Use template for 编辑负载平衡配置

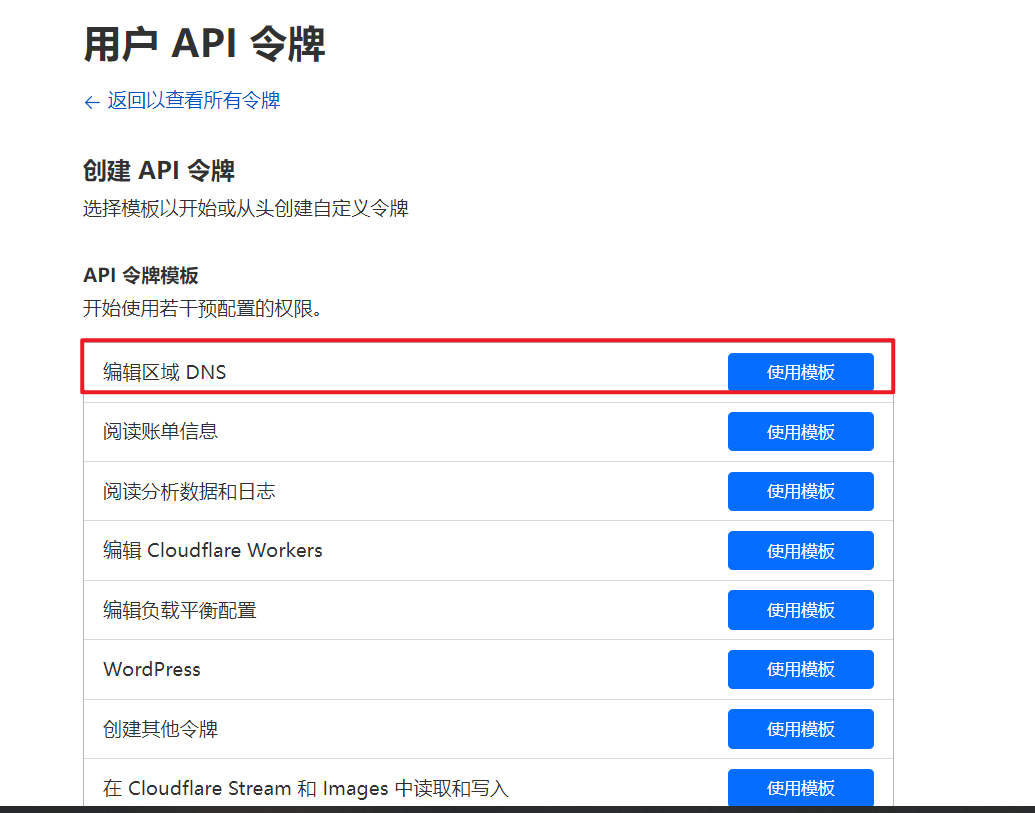click(800, 610)
